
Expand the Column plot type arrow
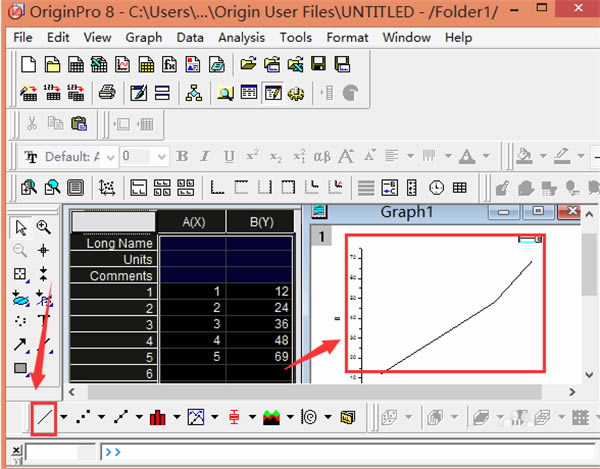[177, 417]
